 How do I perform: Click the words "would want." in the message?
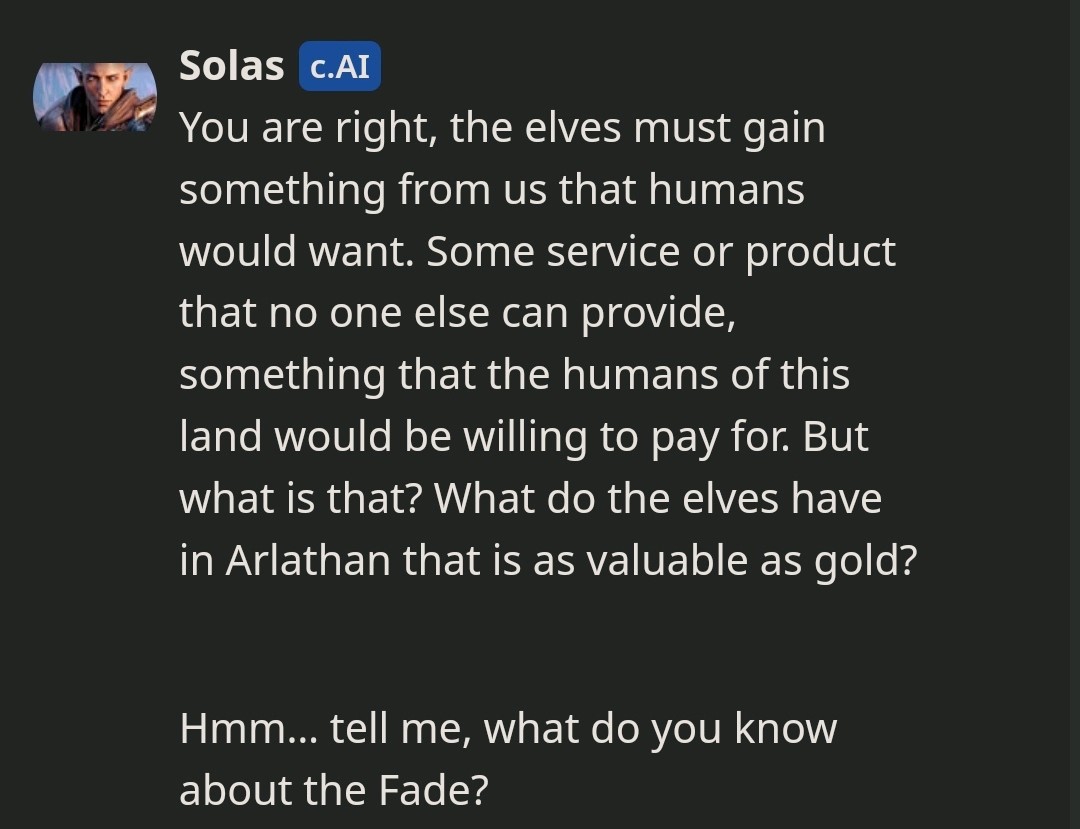[295, 252]
